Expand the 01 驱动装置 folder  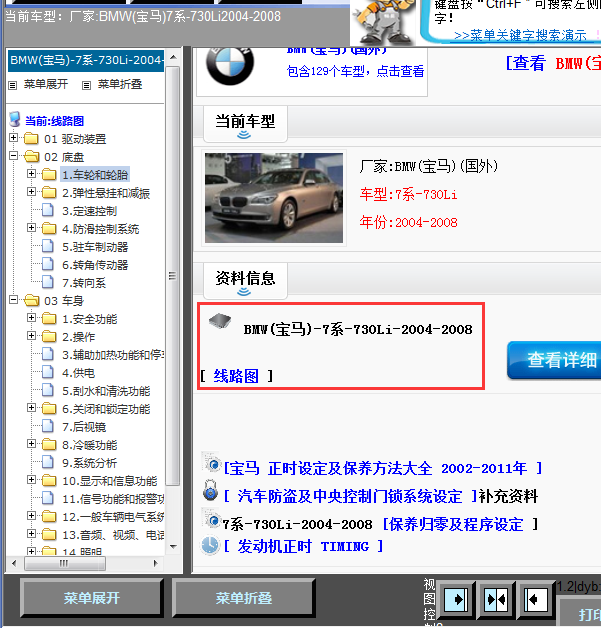14,138
